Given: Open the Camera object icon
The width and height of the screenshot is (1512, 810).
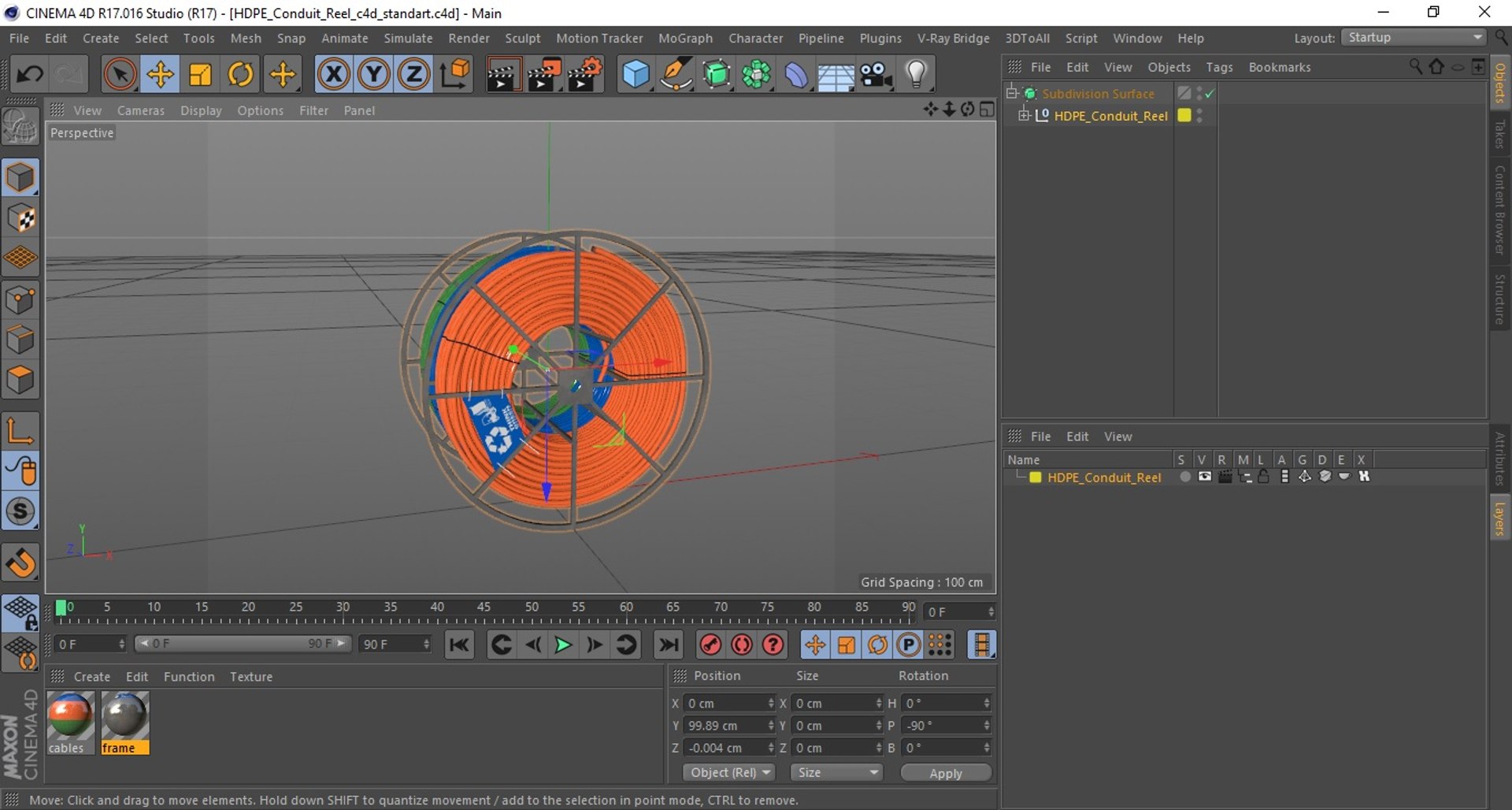Looking at the screenshot, I should click(x=875, y=75).
